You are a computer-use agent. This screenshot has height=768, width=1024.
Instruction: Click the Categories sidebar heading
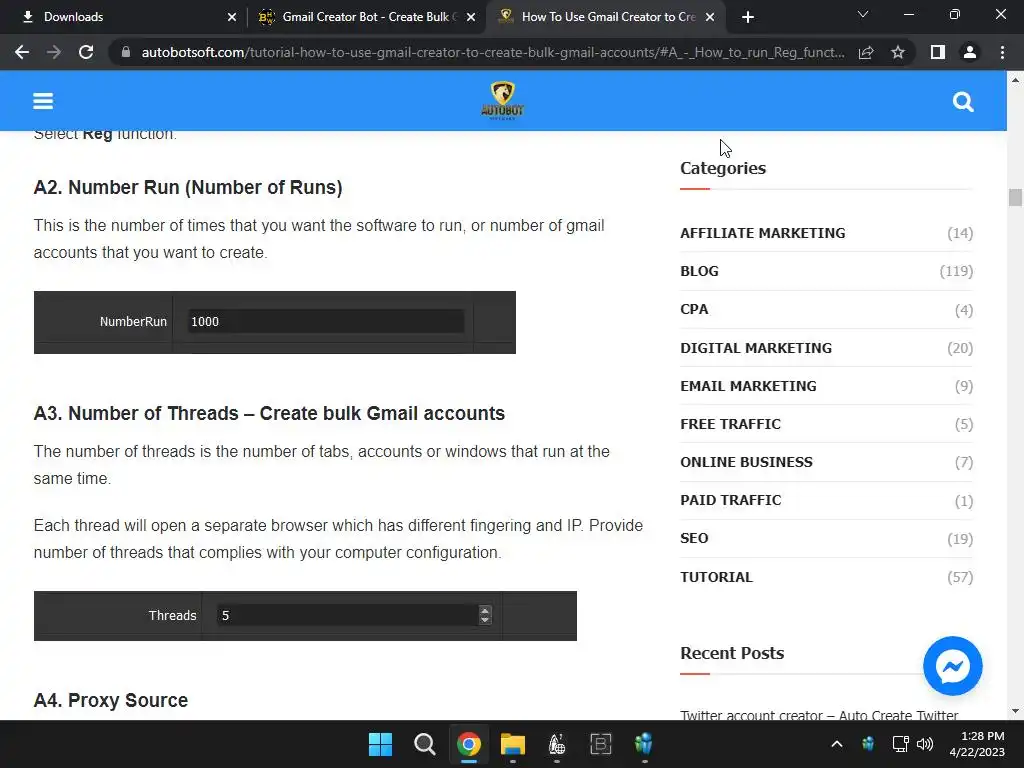[x=722, y=168]
